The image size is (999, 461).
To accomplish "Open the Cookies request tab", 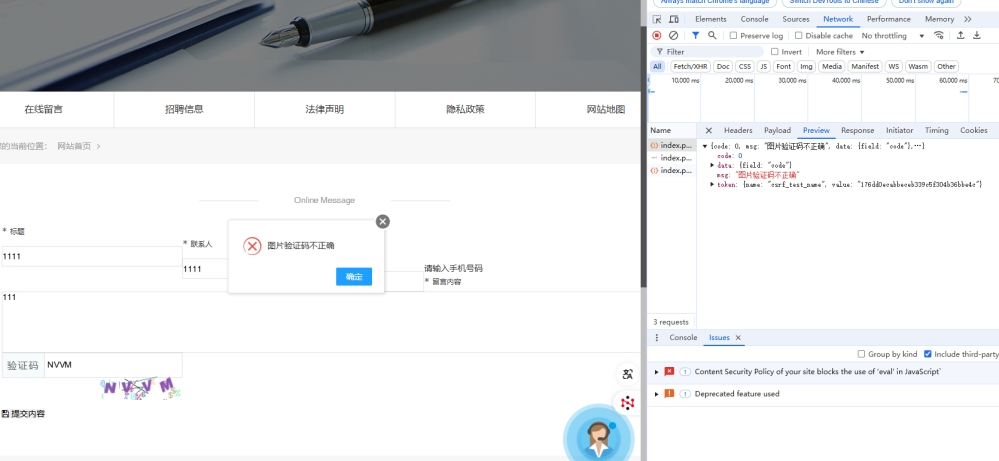I will pyautogui.click(x=974, y=131).
